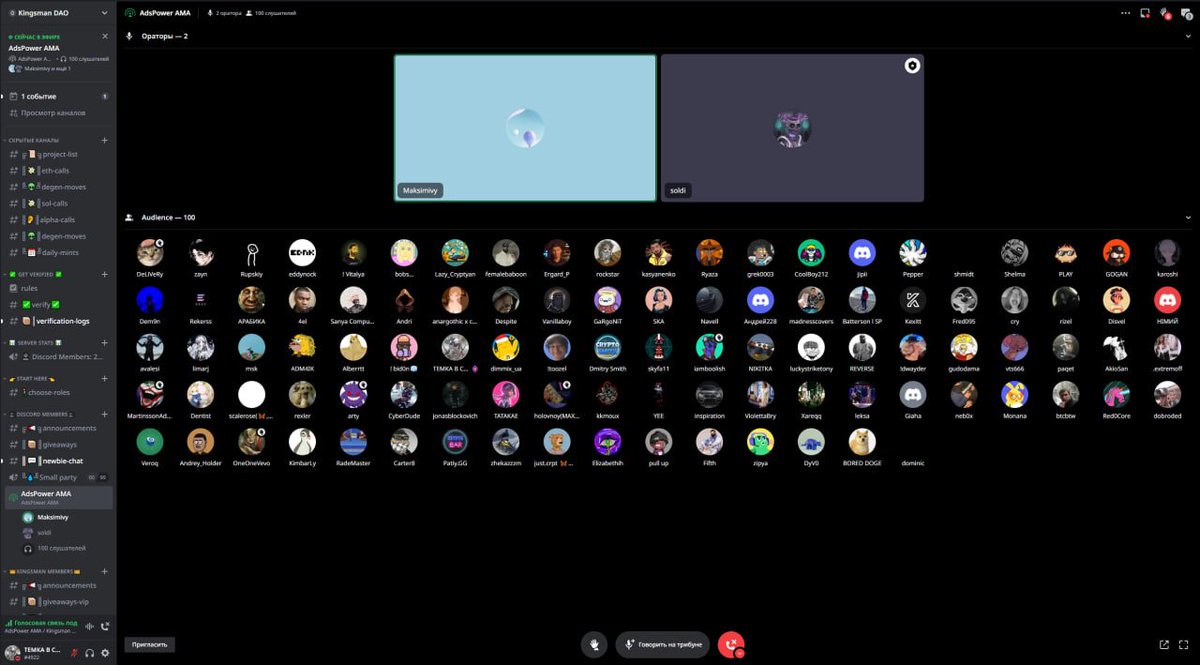
Task: Disconnect voice with the phone-x icon
Action: tap(105, 626)
